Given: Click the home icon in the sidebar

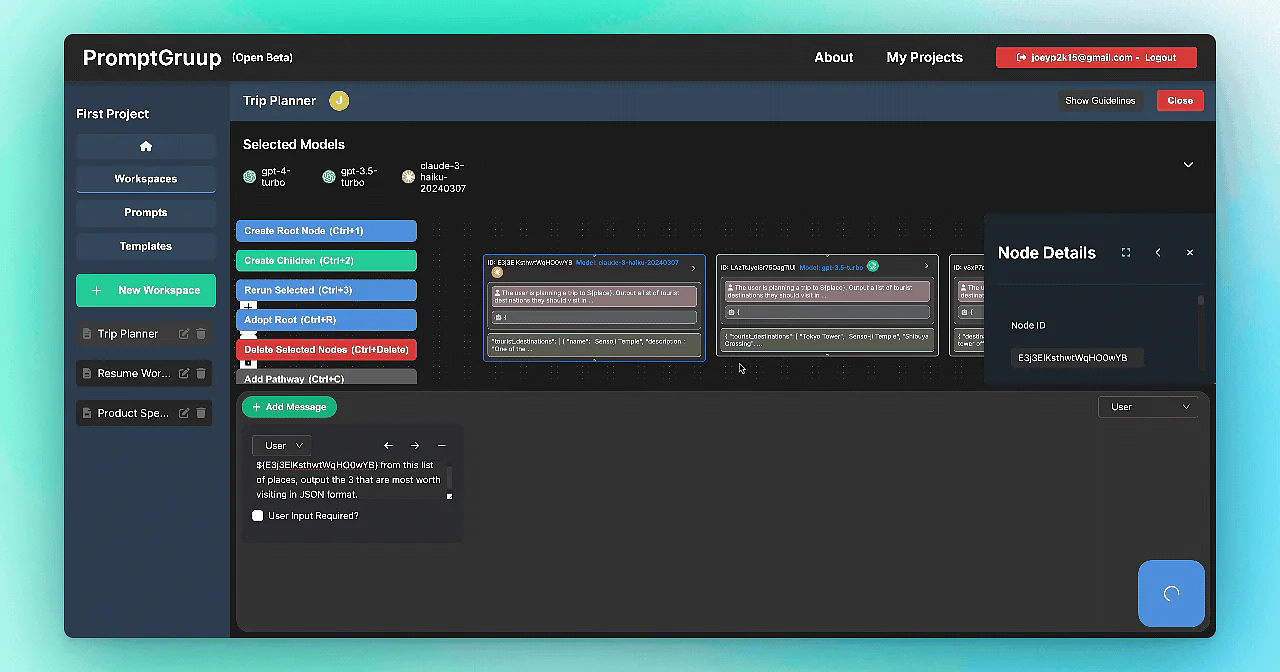Looking at the screenshot, I should point(145,146).
